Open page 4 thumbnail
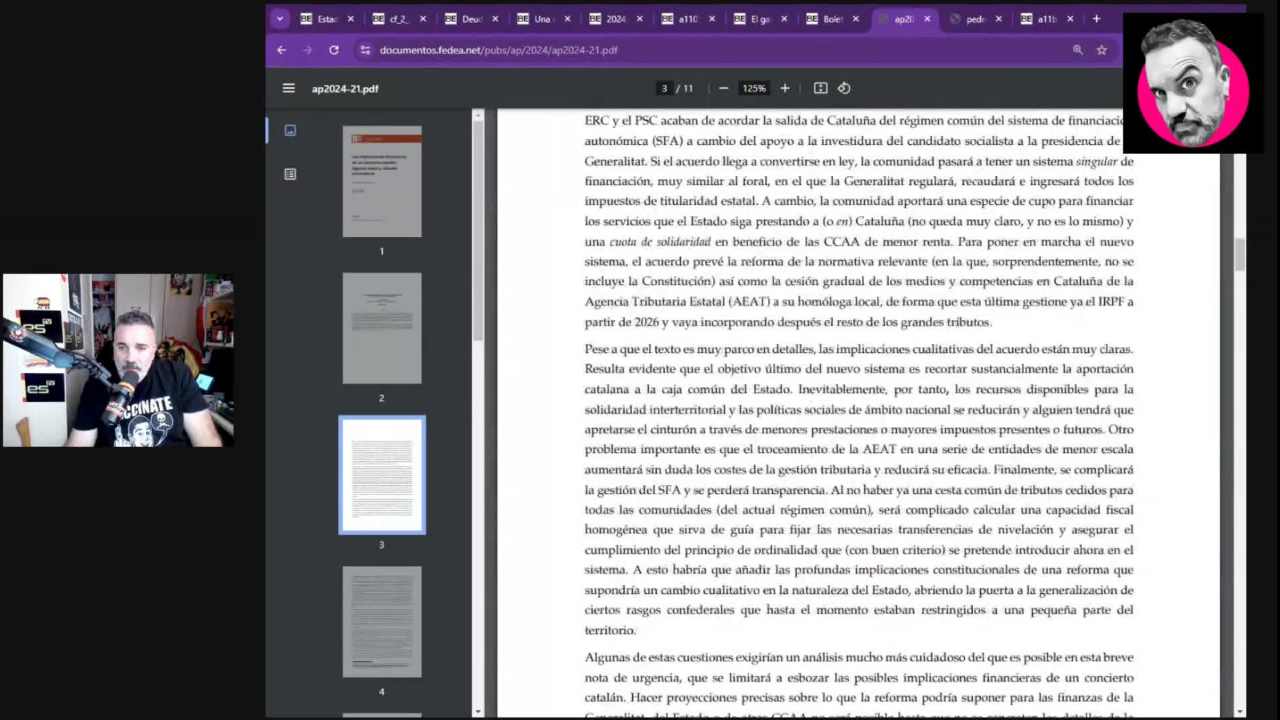1280x720 pixels. point(382,622)
